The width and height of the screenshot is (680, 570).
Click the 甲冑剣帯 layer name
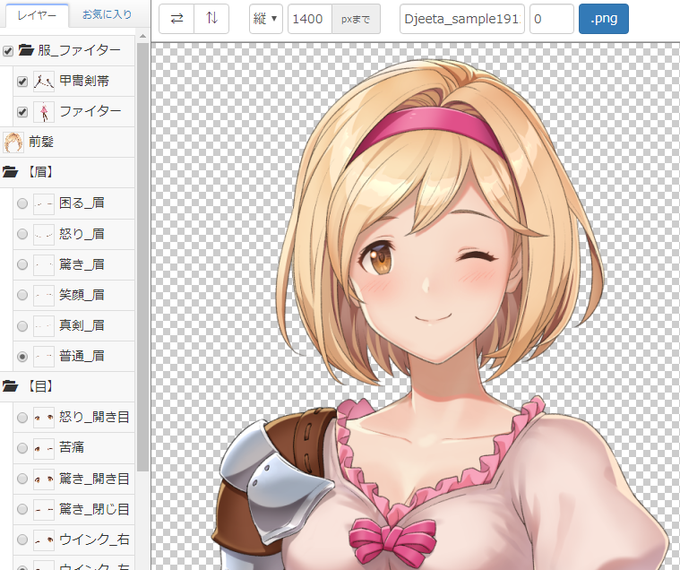[x=84, y=81]
